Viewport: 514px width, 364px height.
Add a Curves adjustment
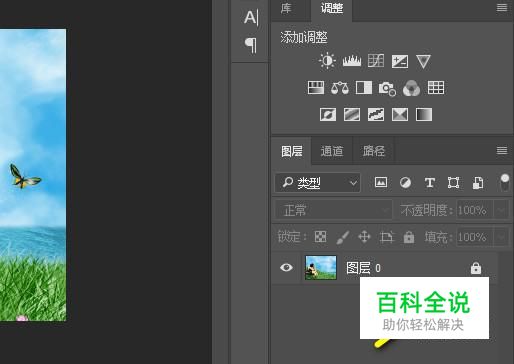[376, 61]
